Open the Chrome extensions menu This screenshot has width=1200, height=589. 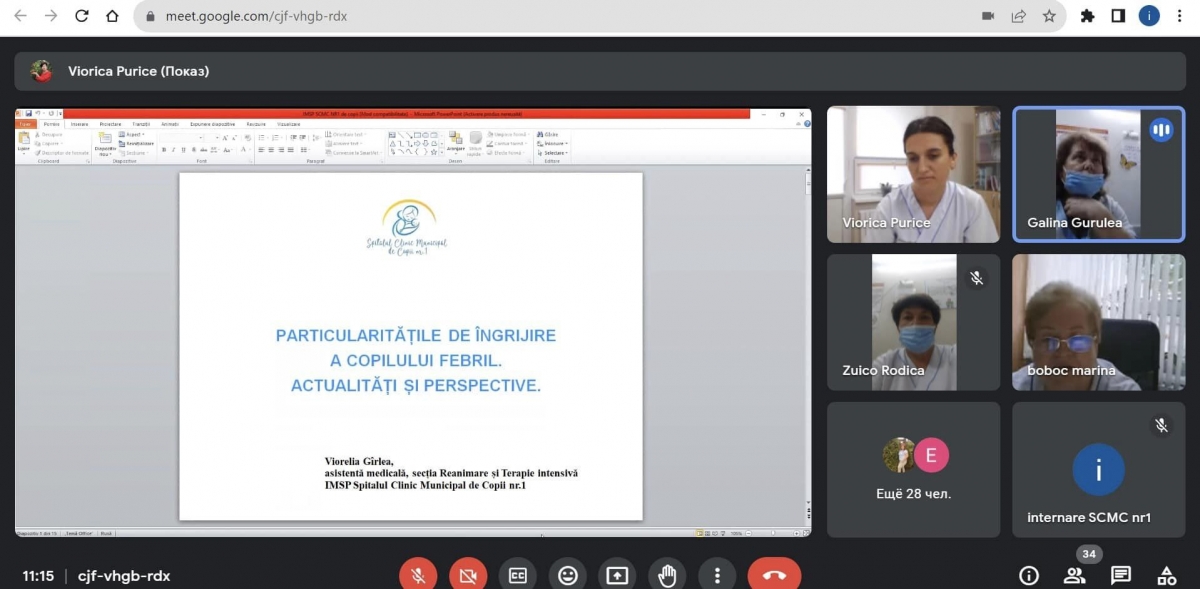coord(1087,16)
